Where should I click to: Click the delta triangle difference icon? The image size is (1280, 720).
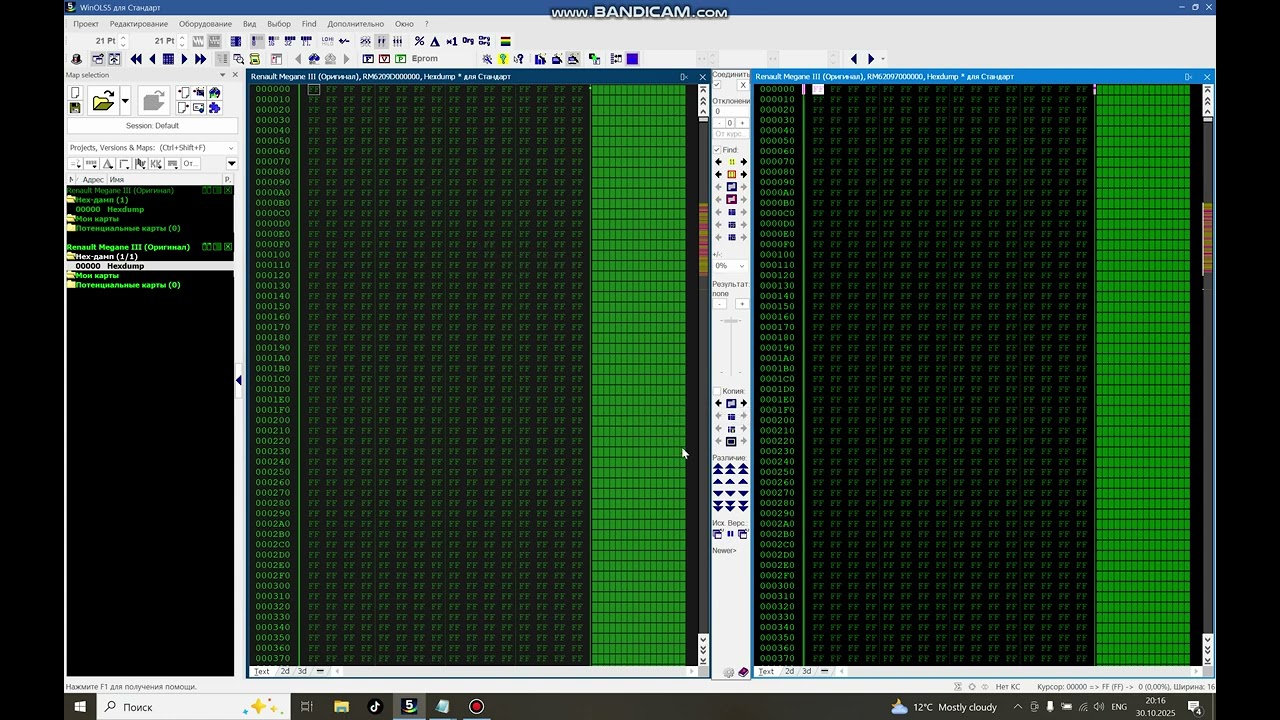coord(435,41)
